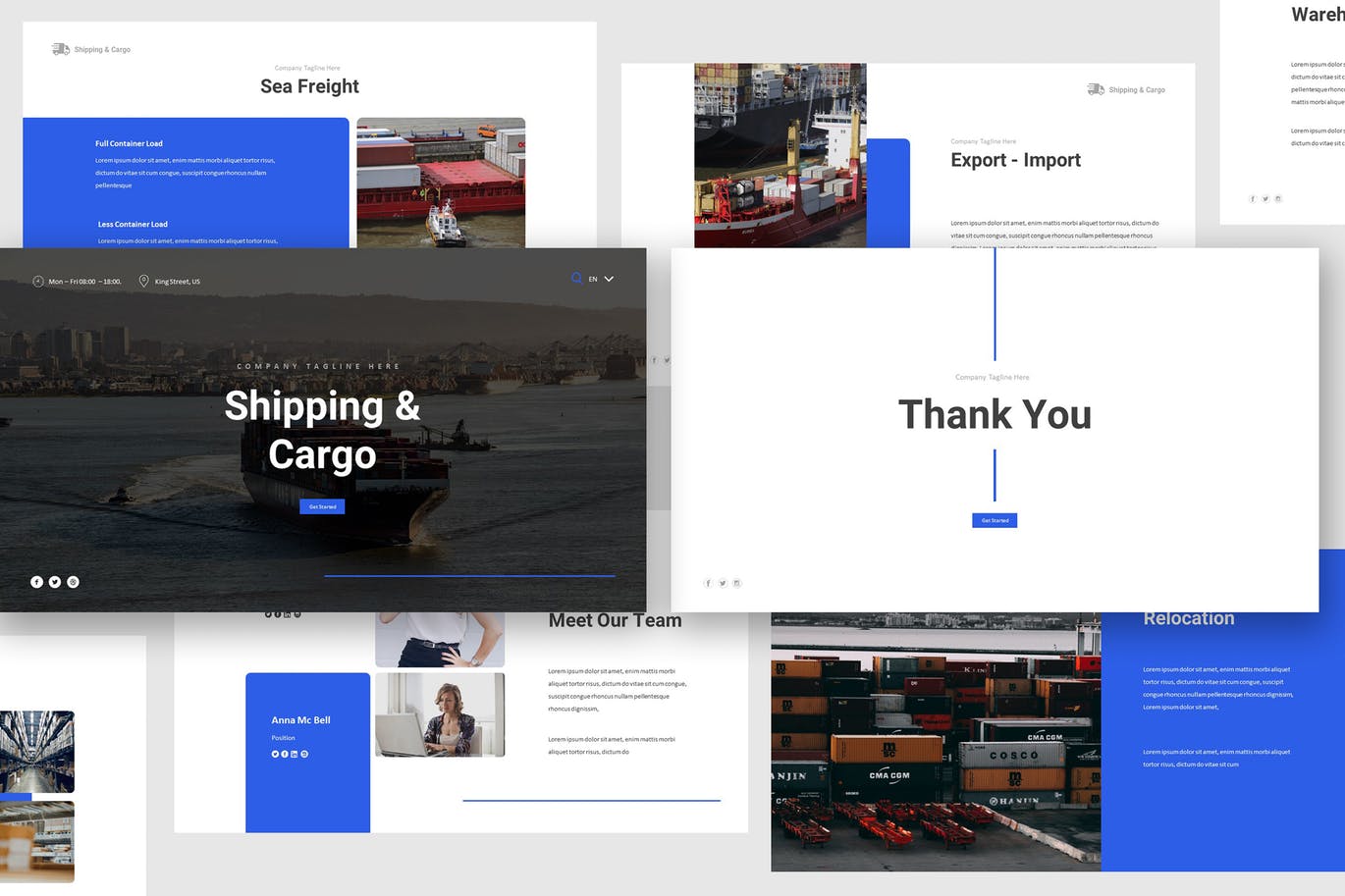The height and width of the screenshot is (896, 1345).
Task: Click the truck logo on the Sea Freight slide
Action: click(x=61, y=49)
